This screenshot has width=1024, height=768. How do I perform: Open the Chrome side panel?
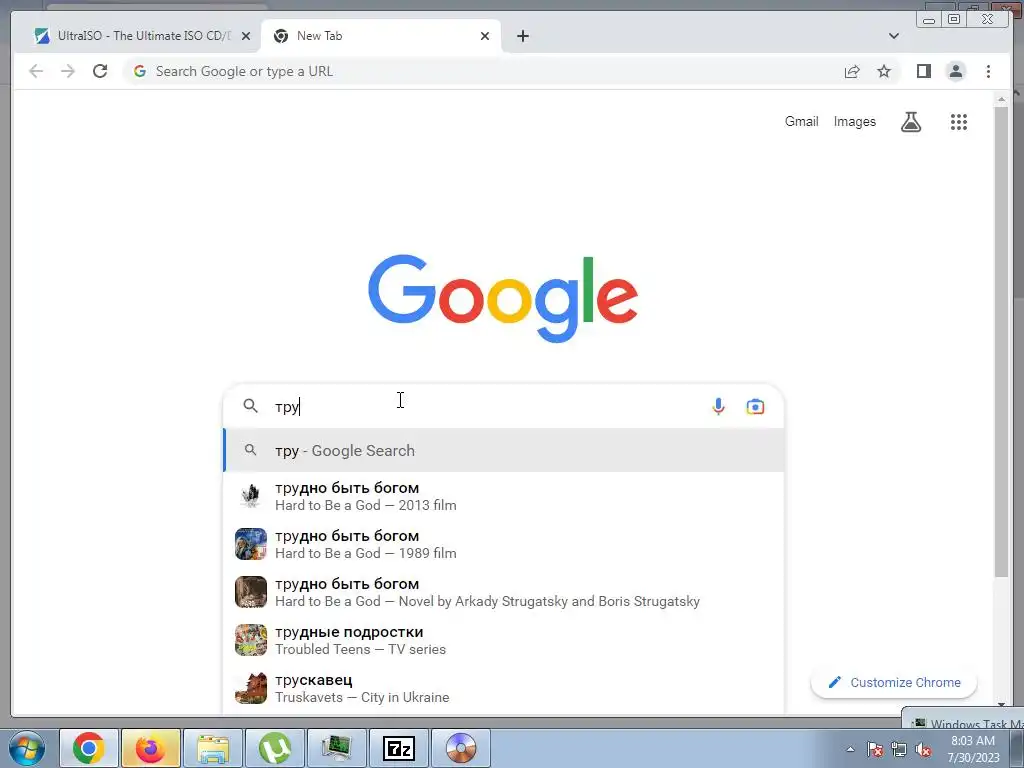click(x=923, y=71)
